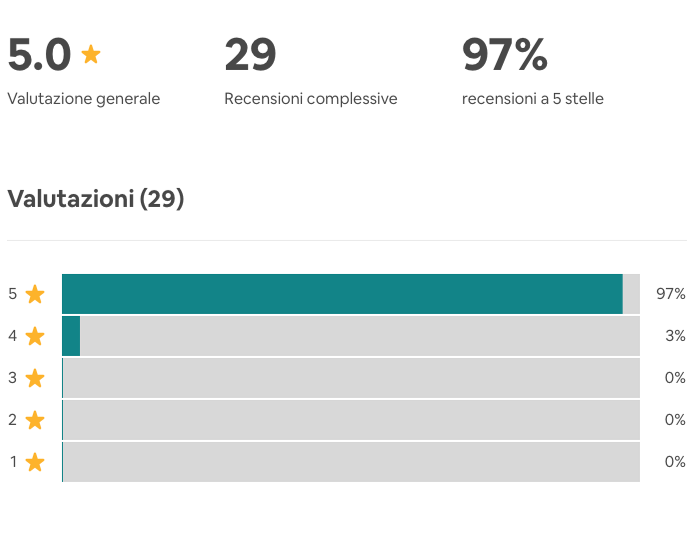Click the 4-star row star icon
Viewport: 693px width, 540px height.
click(35, 336)
